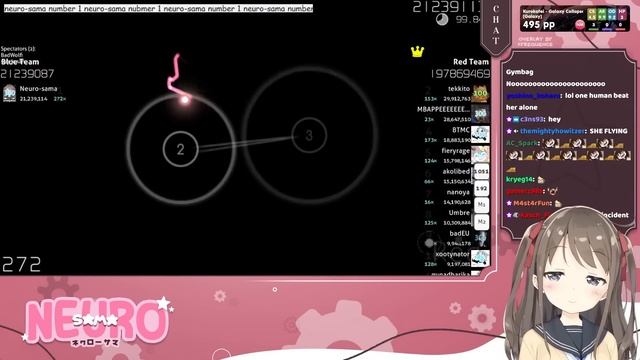Viewport: 640px width, 360px height.
Task: Click the themightyhowitzer chat username
Action: (553, 131)
